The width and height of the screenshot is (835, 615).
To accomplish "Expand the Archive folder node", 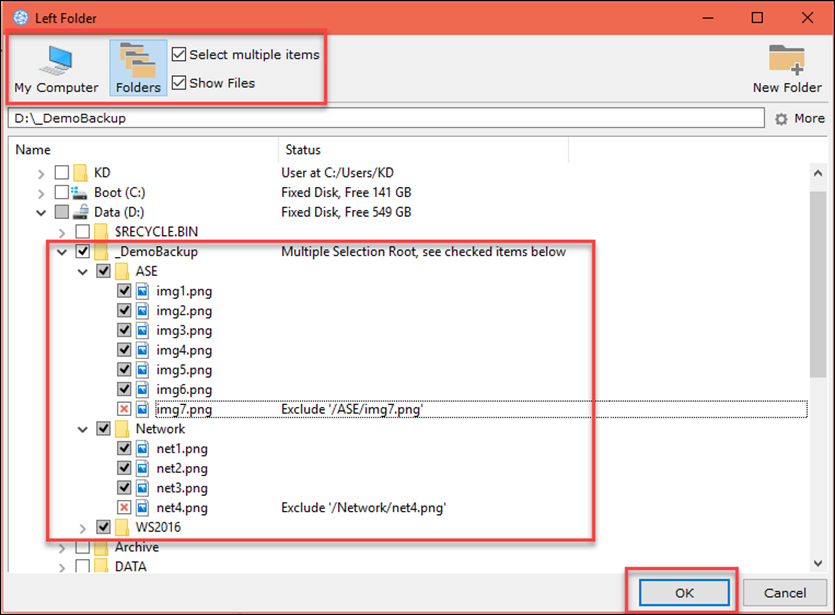I will 62,548.
